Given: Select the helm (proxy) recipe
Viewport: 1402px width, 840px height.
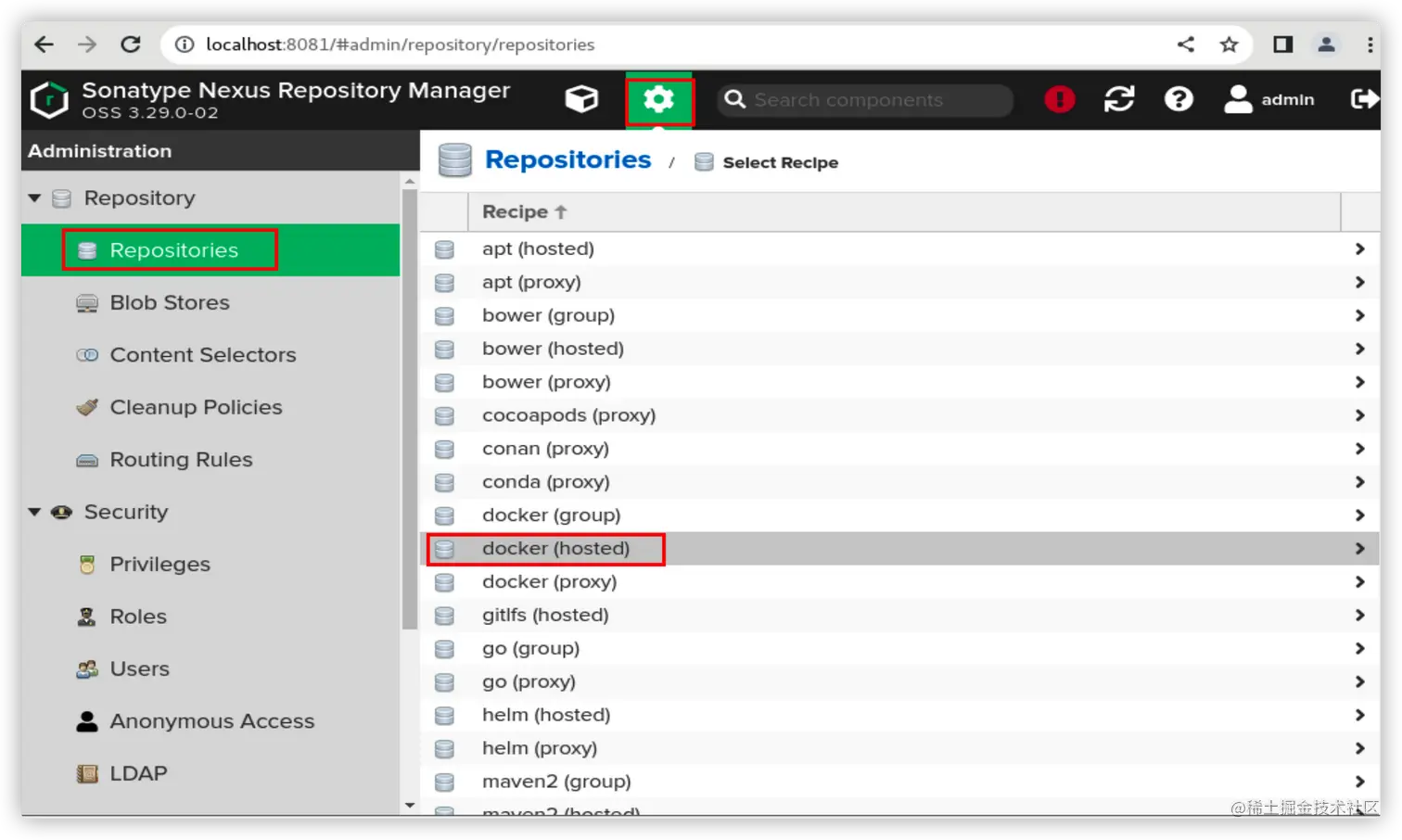Looking at the screenshot, I should [899, 749].
